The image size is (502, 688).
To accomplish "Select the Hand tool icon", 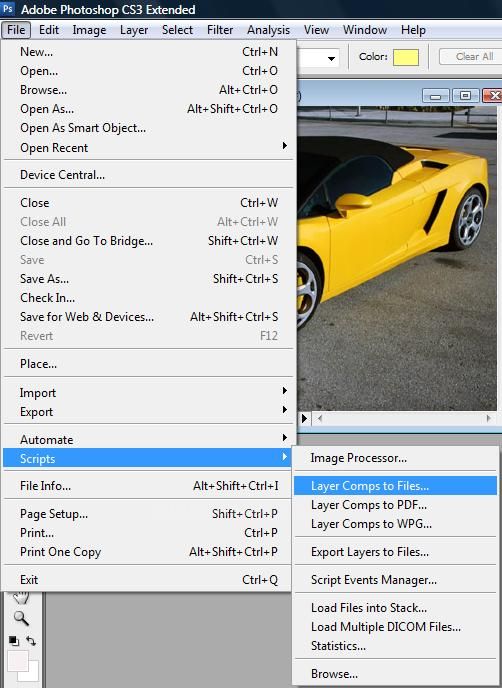I will pyautogui.click(x=21, y=597).
